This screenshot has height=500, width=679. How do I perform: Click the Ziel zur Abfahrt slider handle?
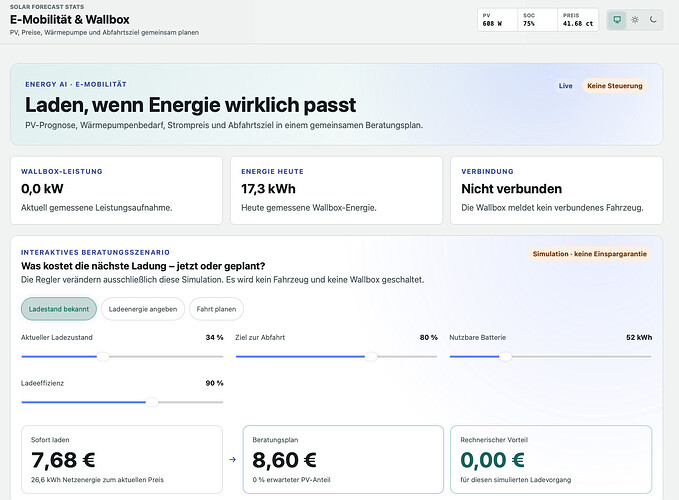click(371, 357)
